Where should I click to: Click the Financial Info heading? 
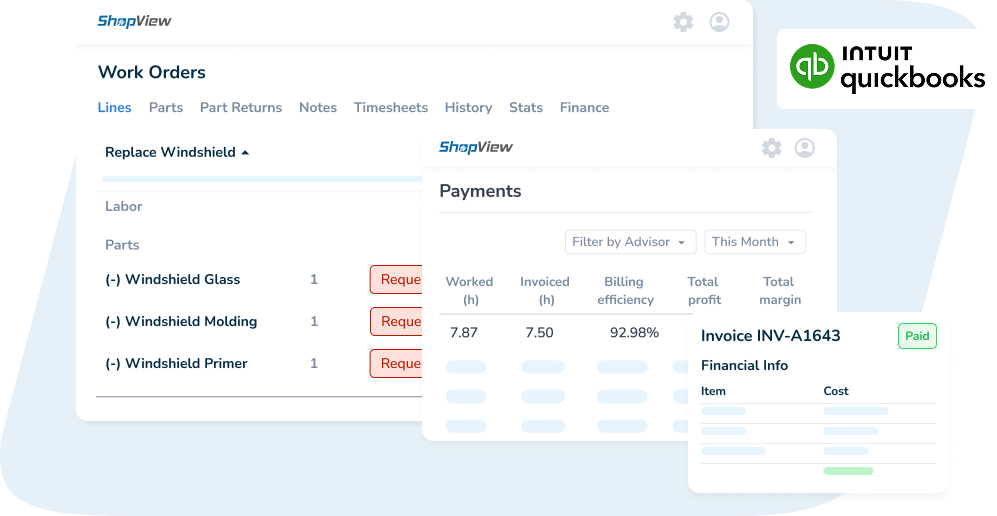[x=744, y=365]
